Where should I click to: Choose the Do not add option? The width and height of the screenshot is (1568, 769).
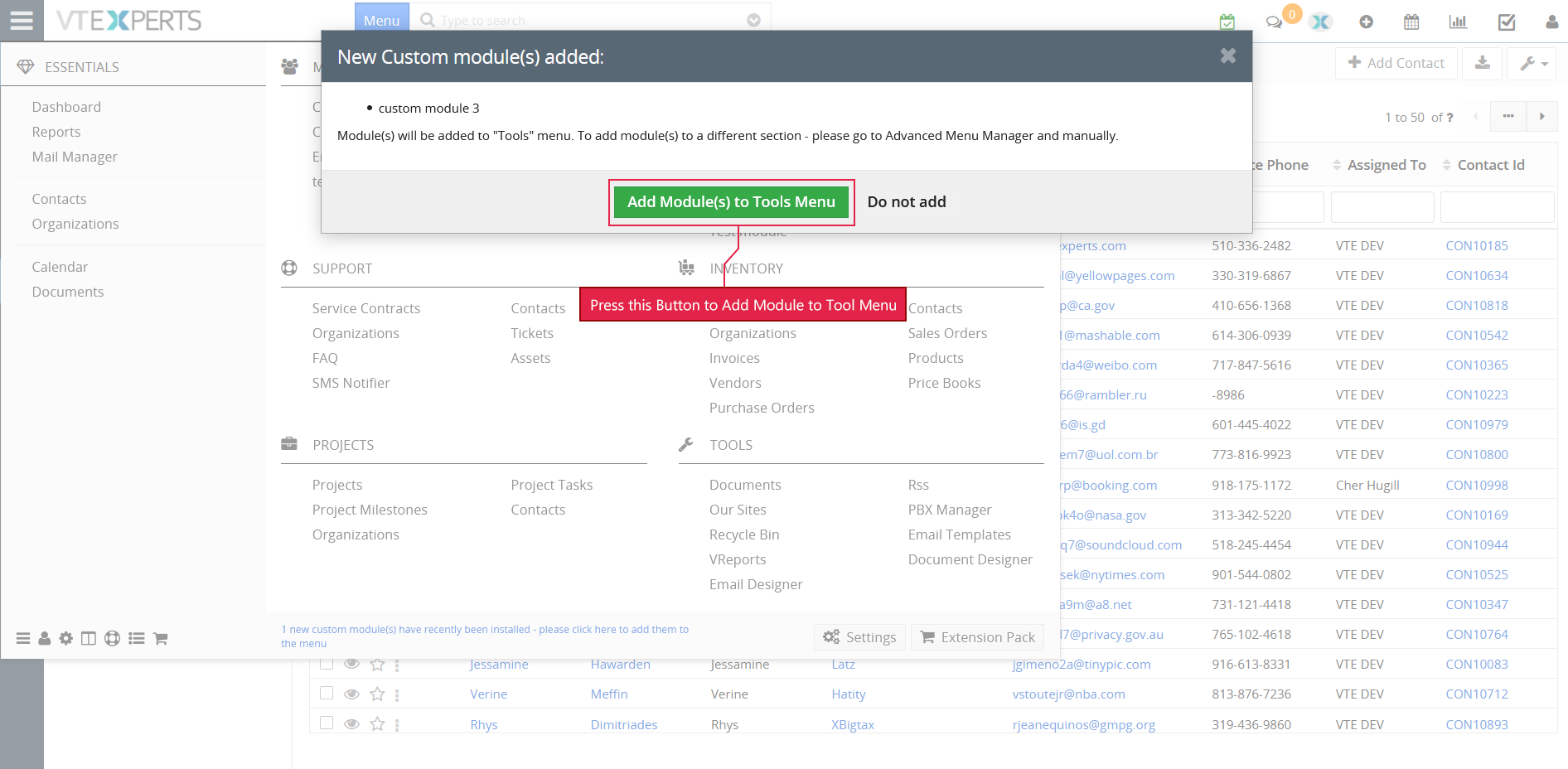[907, 202]
